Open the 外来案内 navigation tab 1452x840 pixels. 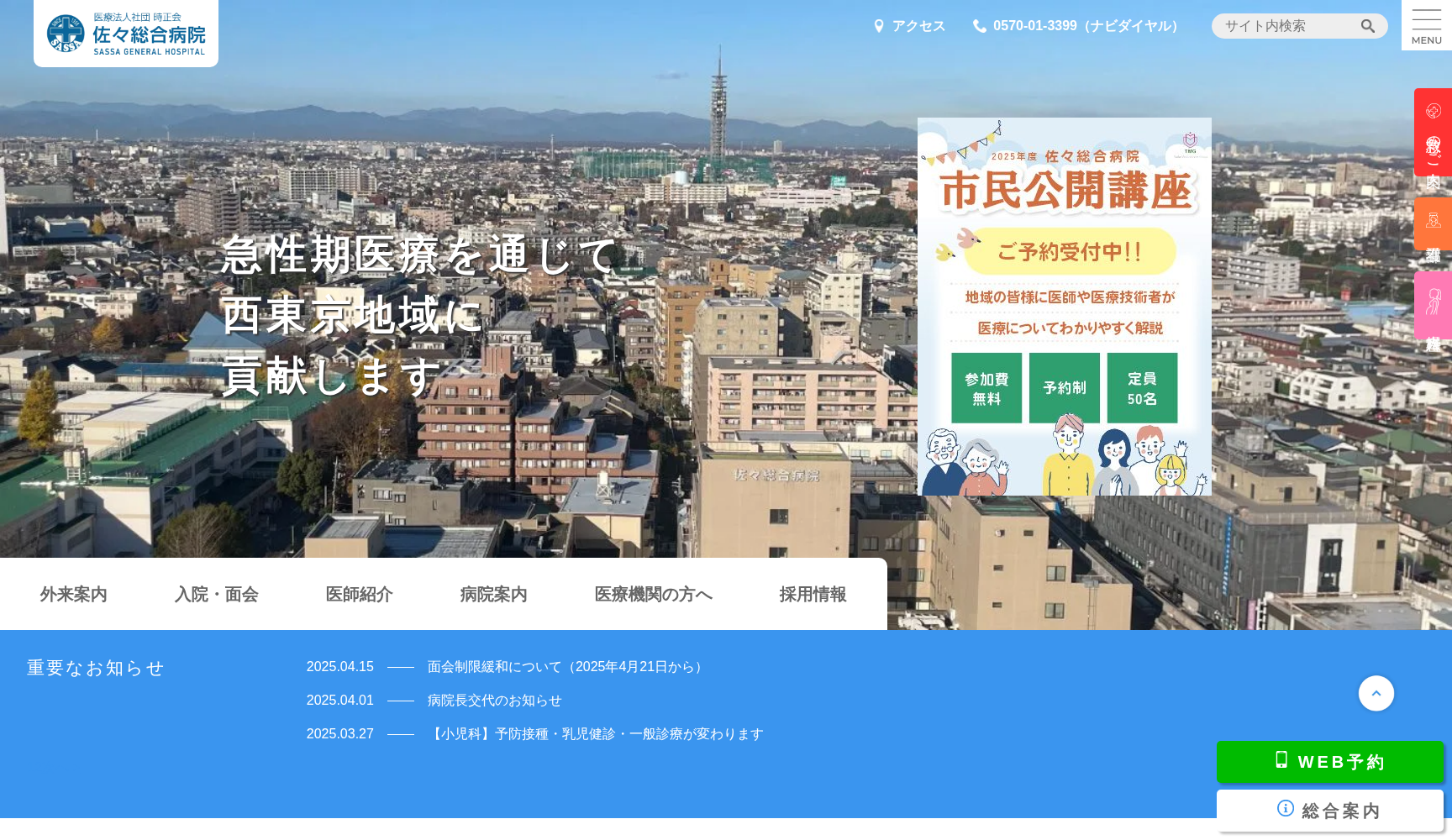pos(72,594)
